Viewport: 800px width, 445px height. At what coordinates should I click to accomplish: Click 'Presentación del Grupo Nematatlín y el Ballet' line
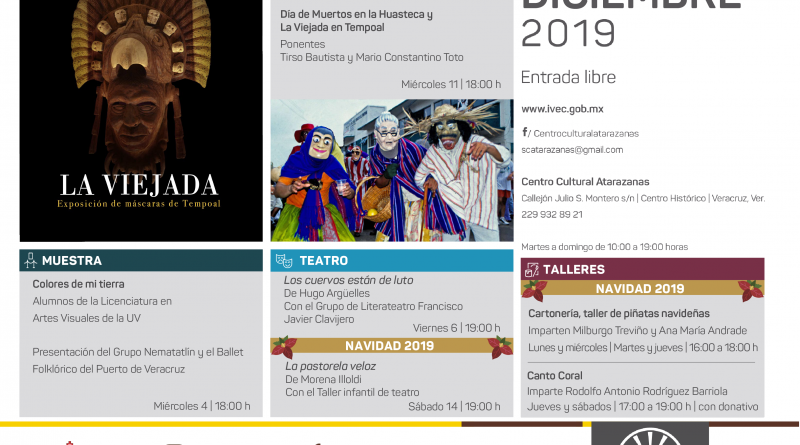coord(138,352)
